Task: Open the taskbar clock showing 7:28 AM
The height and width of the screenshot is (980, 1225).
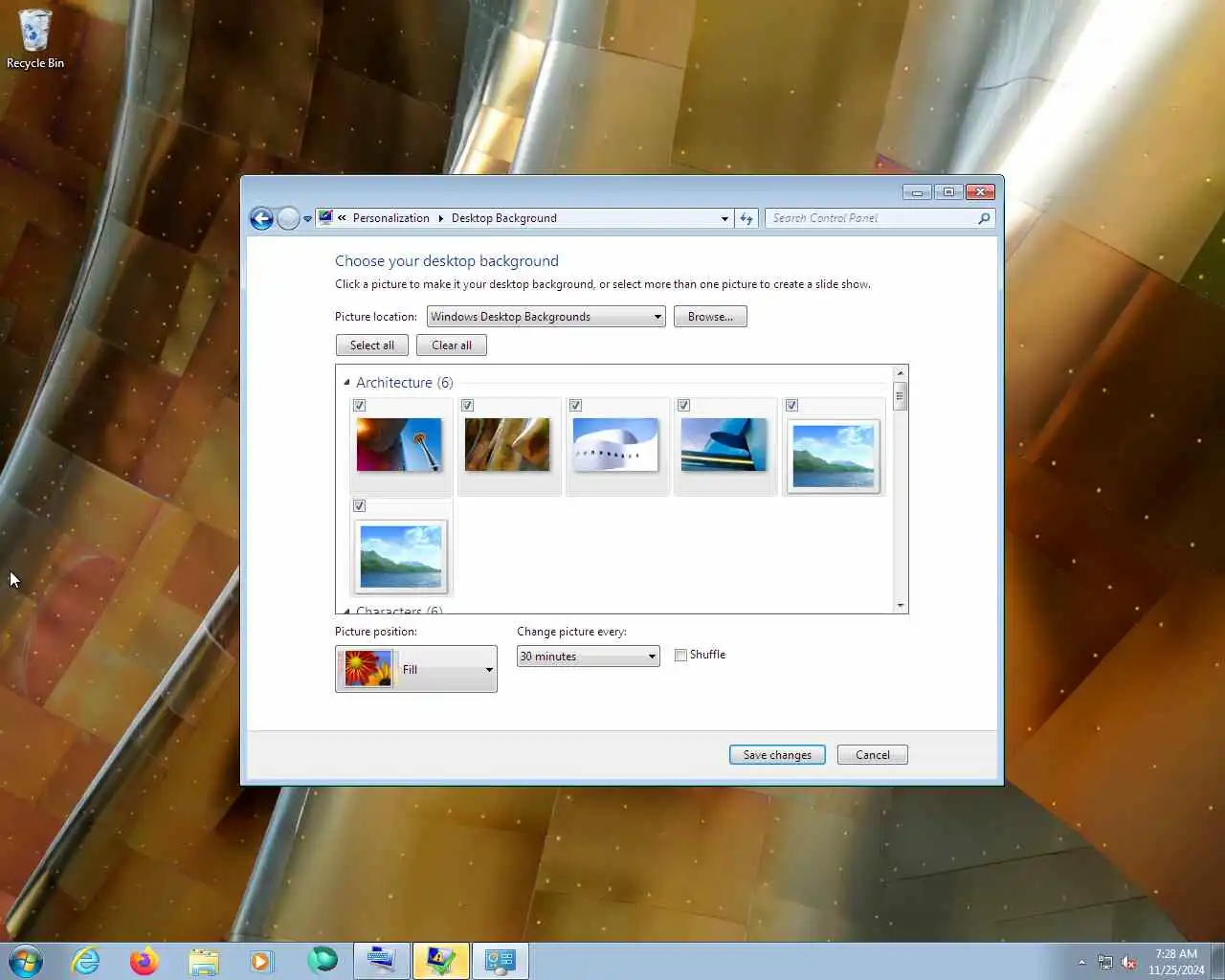Action: pos(1176,962)
